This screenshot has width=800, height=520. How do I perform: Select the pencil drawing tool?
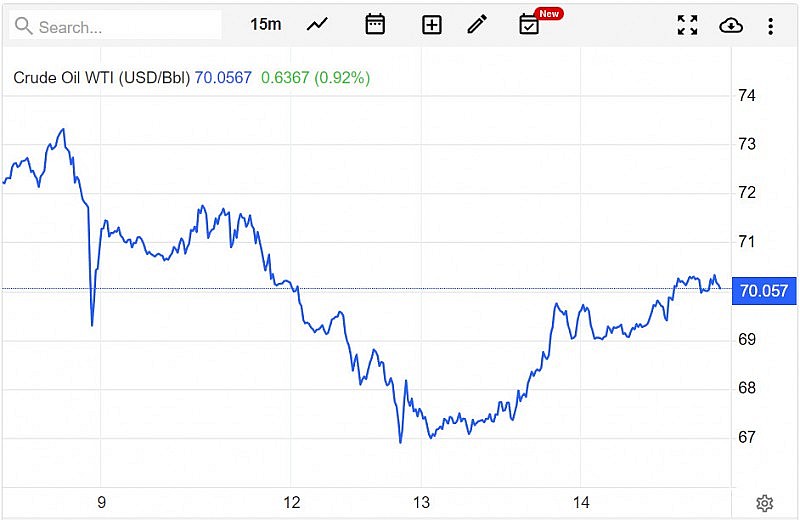tap(477, 25)
